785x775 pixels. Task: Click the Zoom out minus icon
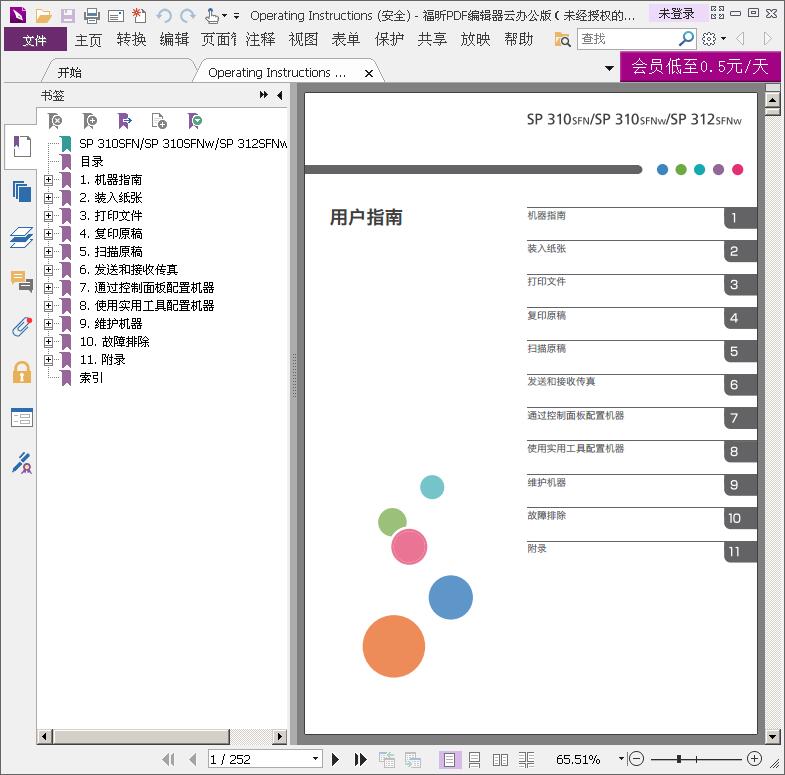[636, 759]
